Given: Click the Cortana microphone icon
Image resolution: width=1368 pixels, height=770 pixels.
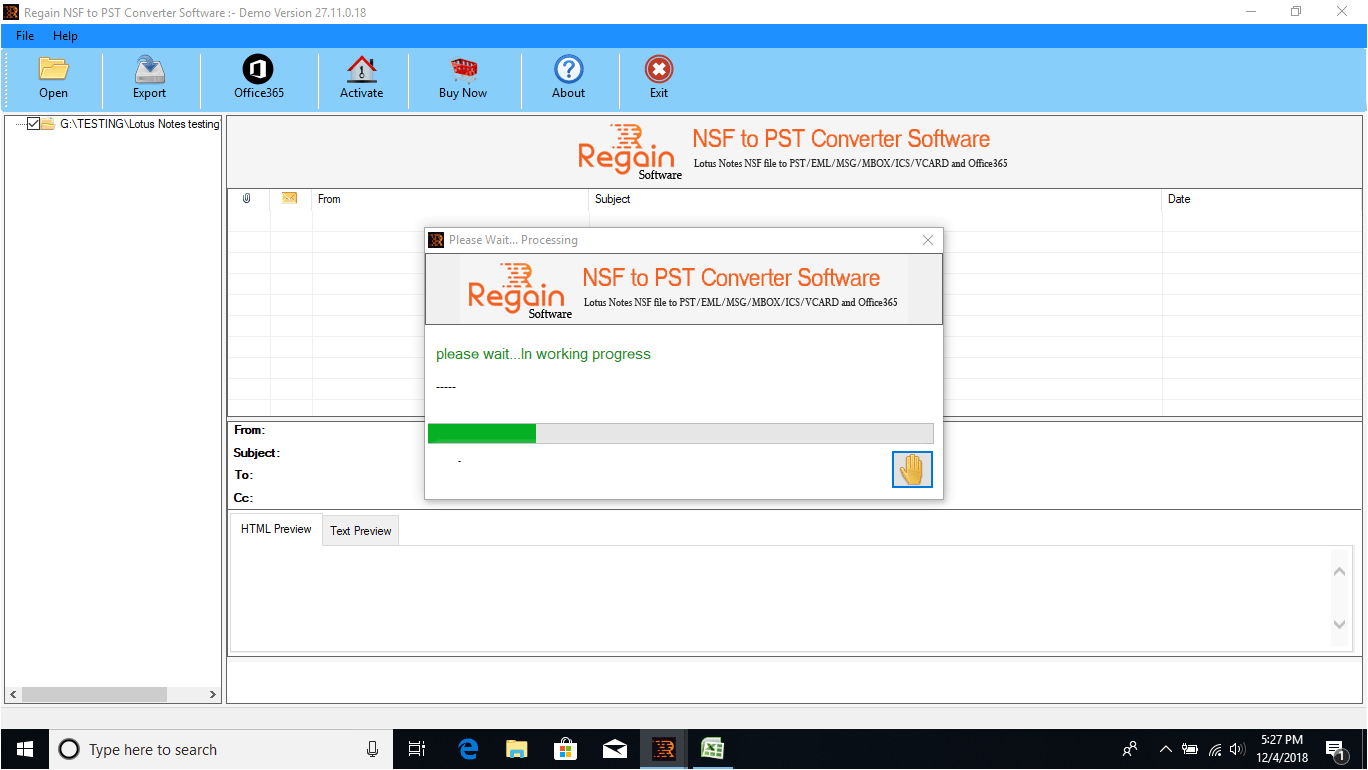Looking at the screenshot, I should (x=372, y=749).
